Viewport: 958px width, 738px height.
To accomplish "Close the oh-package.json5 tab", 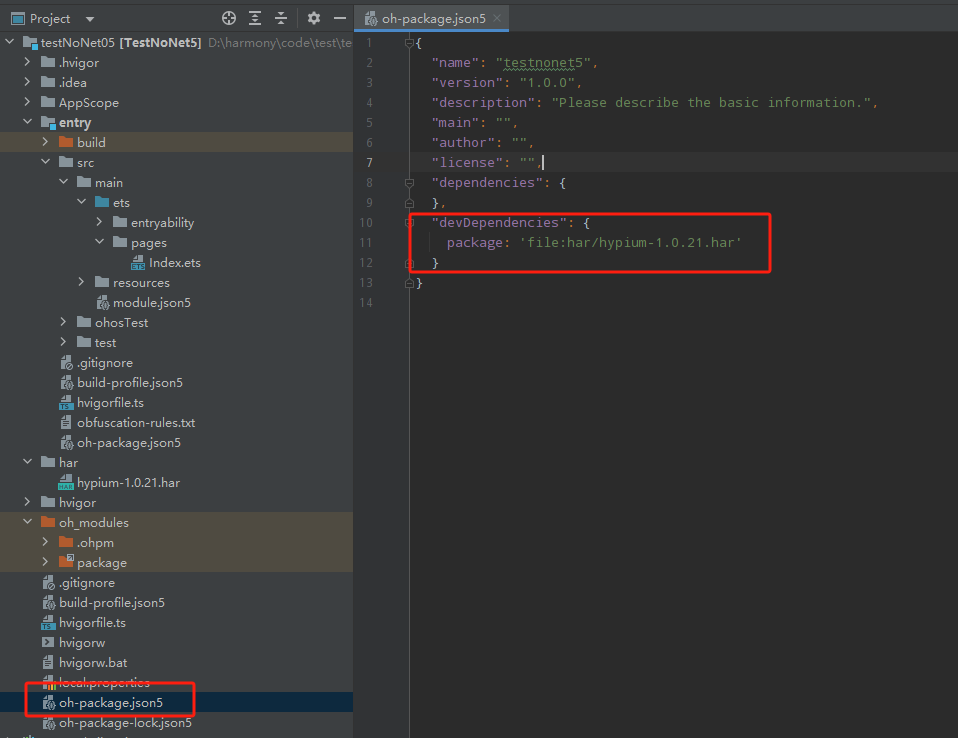I will (x=497, y=18).
